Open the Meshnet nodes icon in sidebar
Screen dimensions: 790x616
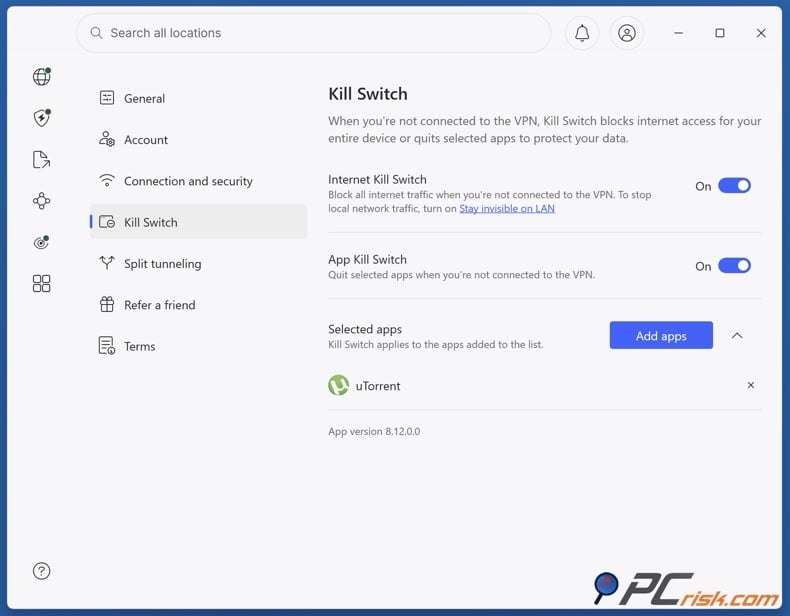(41, 200)
